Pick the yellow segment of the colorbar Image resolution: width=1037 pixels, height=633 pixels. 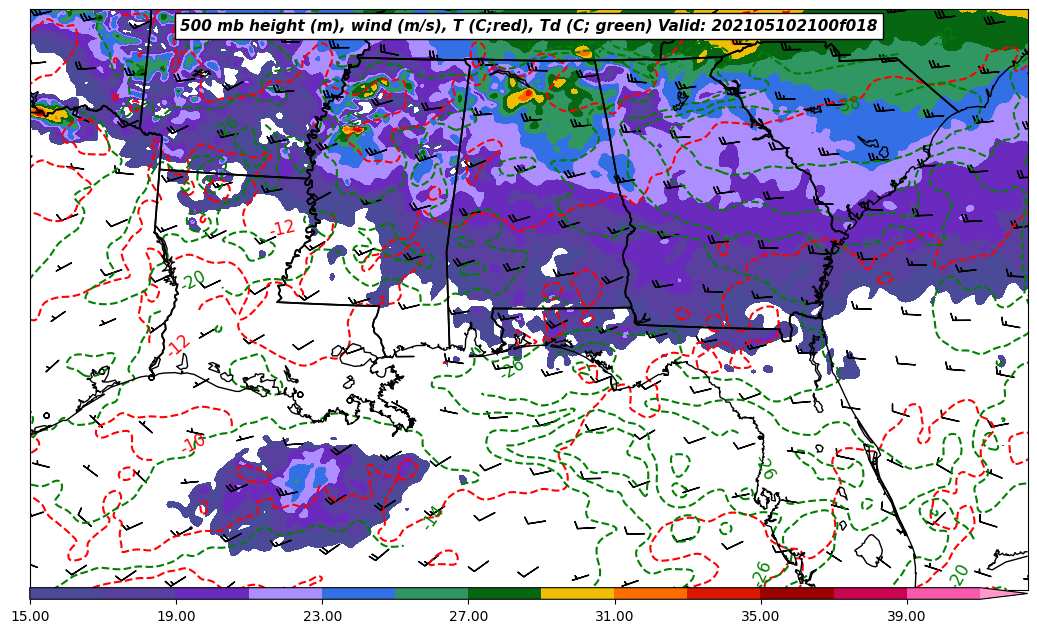tap(577, 593)
